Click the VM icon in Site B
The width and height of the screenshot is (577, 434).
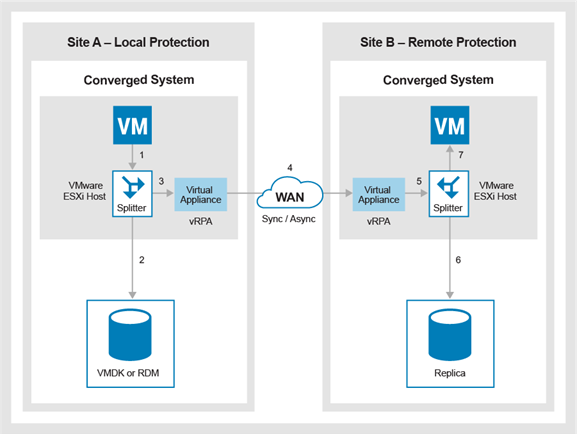coord(450,125)
